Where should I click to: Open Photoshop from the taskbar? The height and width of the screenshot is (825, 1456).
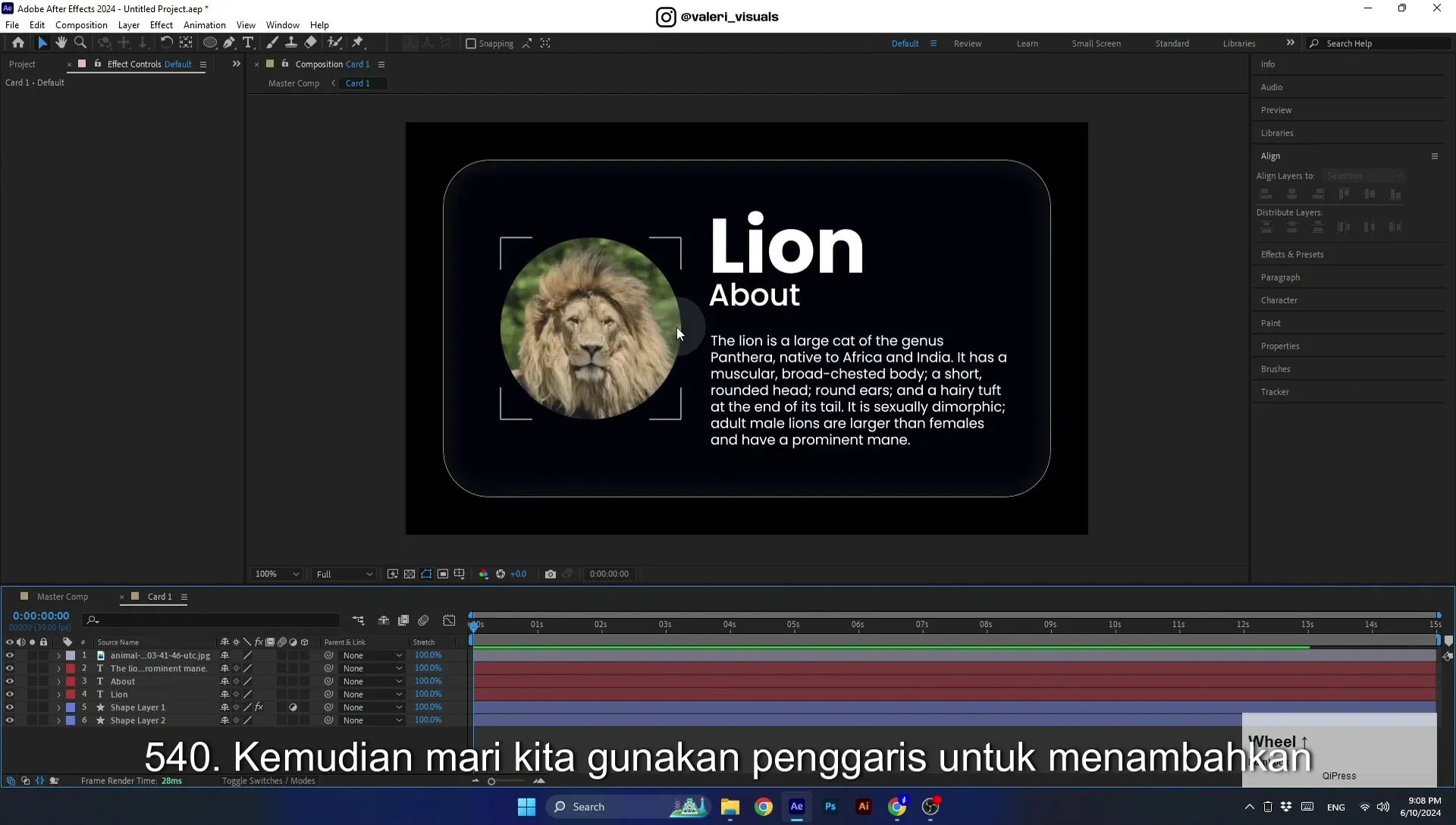830,807
